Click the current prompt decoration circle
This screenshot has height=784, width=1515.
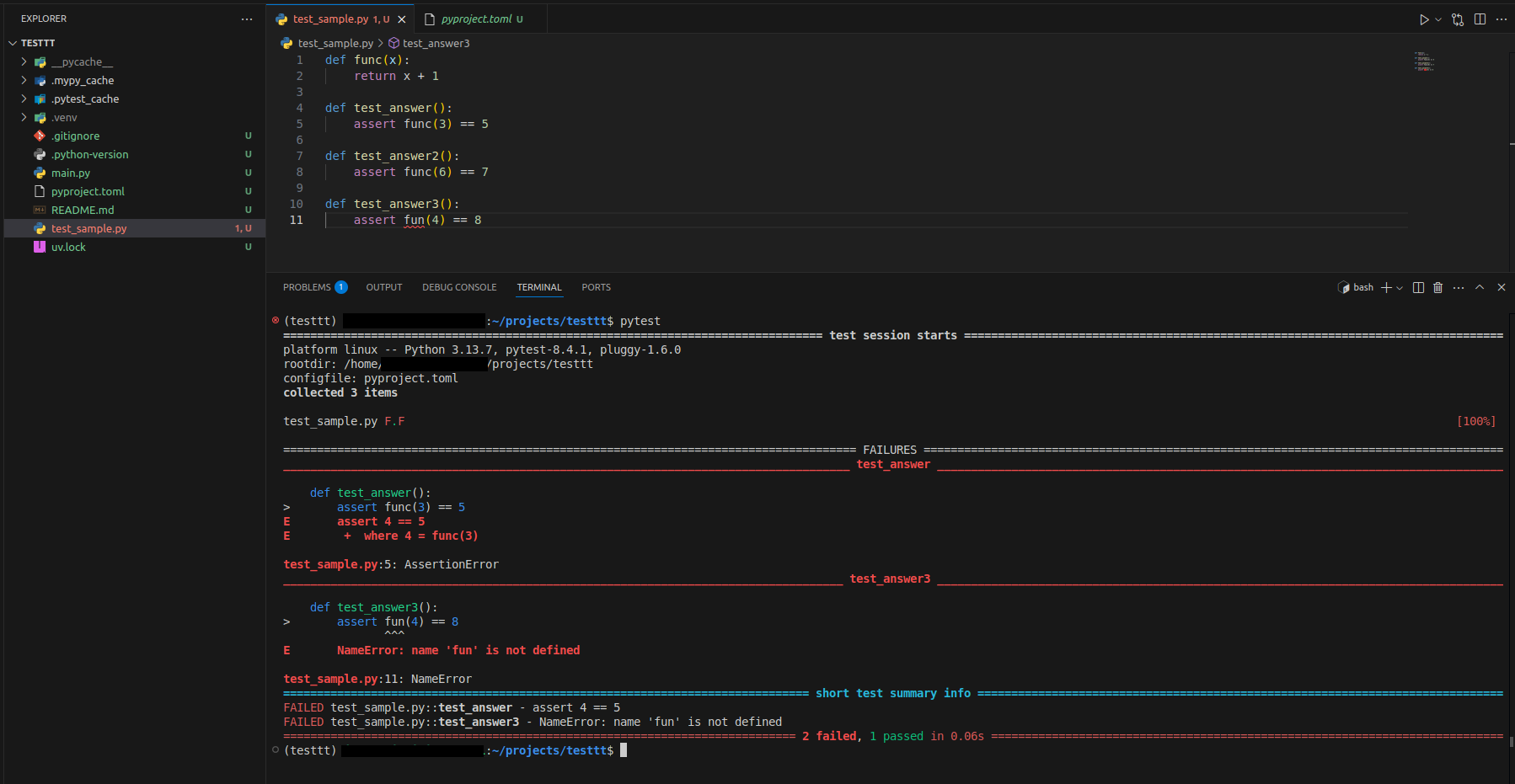276,749
